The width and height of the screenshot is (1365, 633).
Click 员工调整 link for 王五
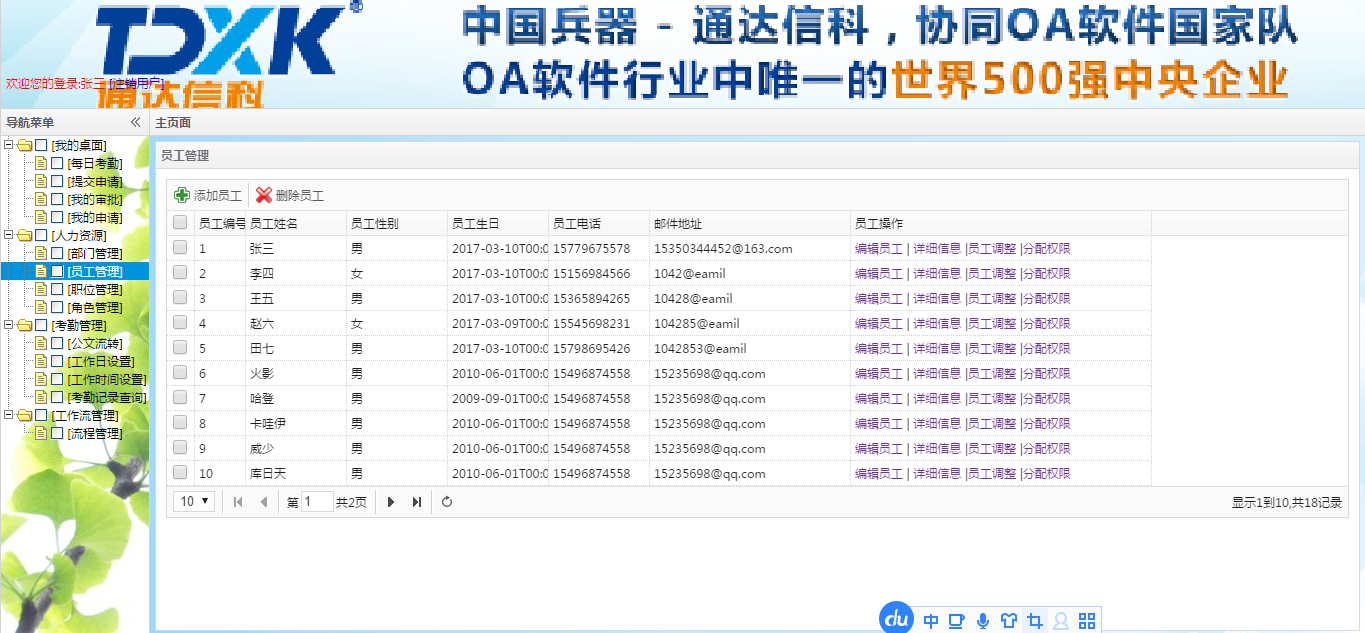pyautogui.click(x=992, y=299)
